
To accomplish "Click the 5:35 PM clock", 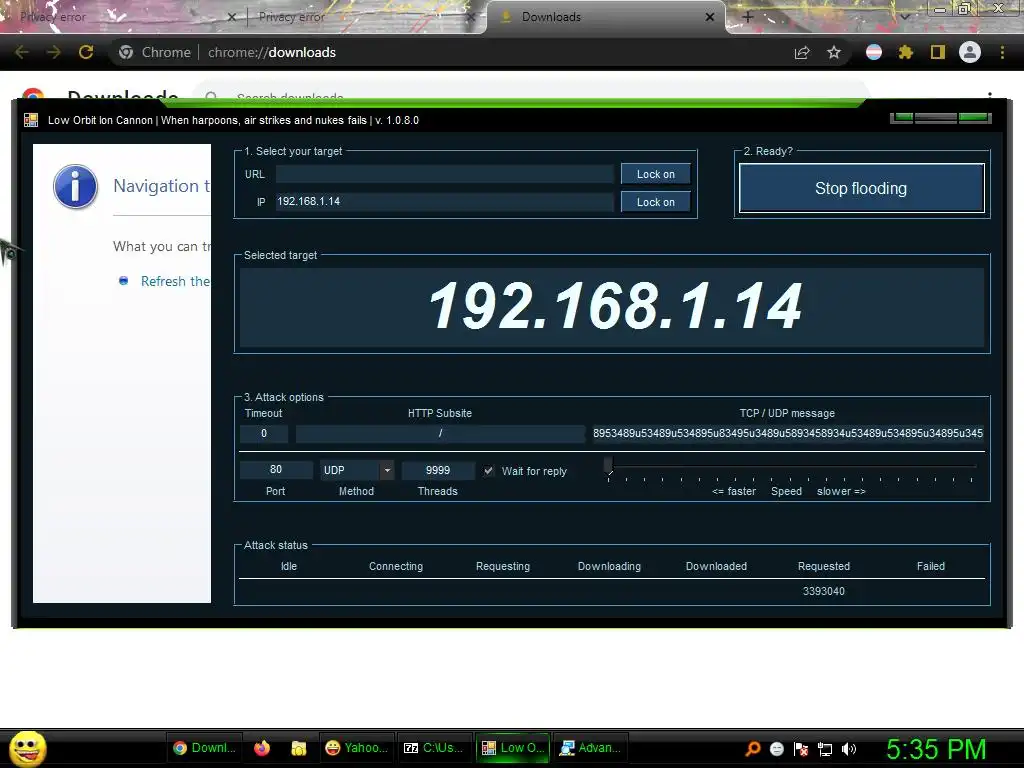I will 936,749.
